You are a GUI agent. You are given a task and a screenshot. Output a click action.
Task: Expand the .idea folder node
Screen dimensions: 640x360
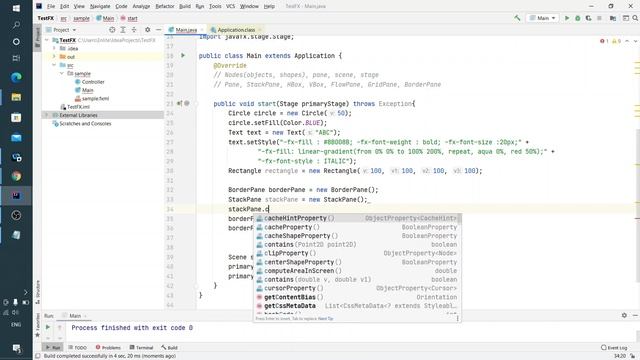tap(54, 48)
